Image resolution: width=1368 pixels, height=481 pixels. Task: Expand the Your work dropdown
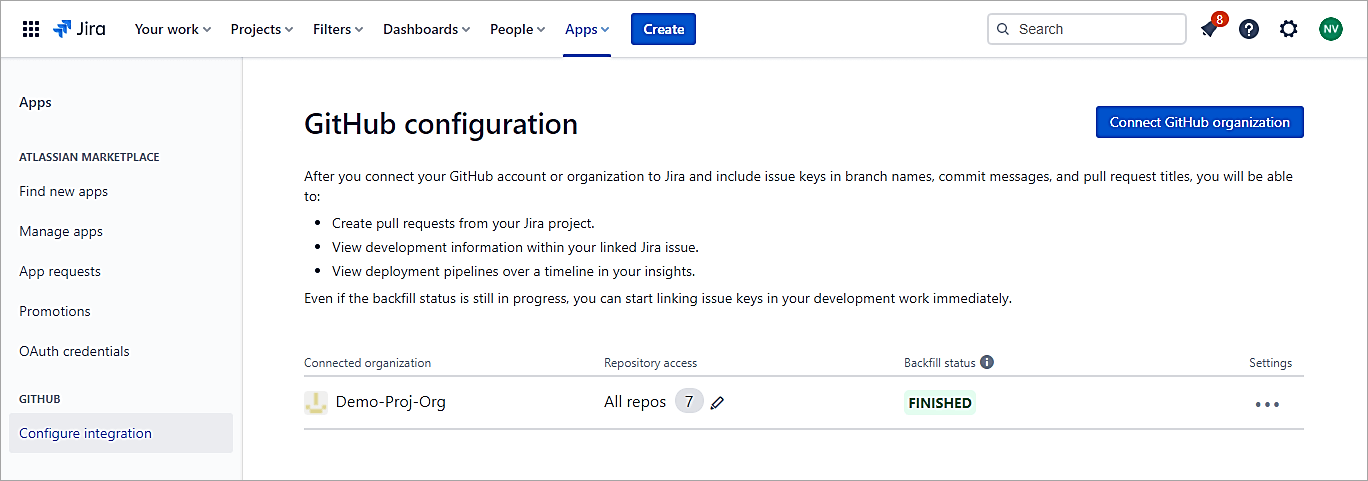[173, 29]
